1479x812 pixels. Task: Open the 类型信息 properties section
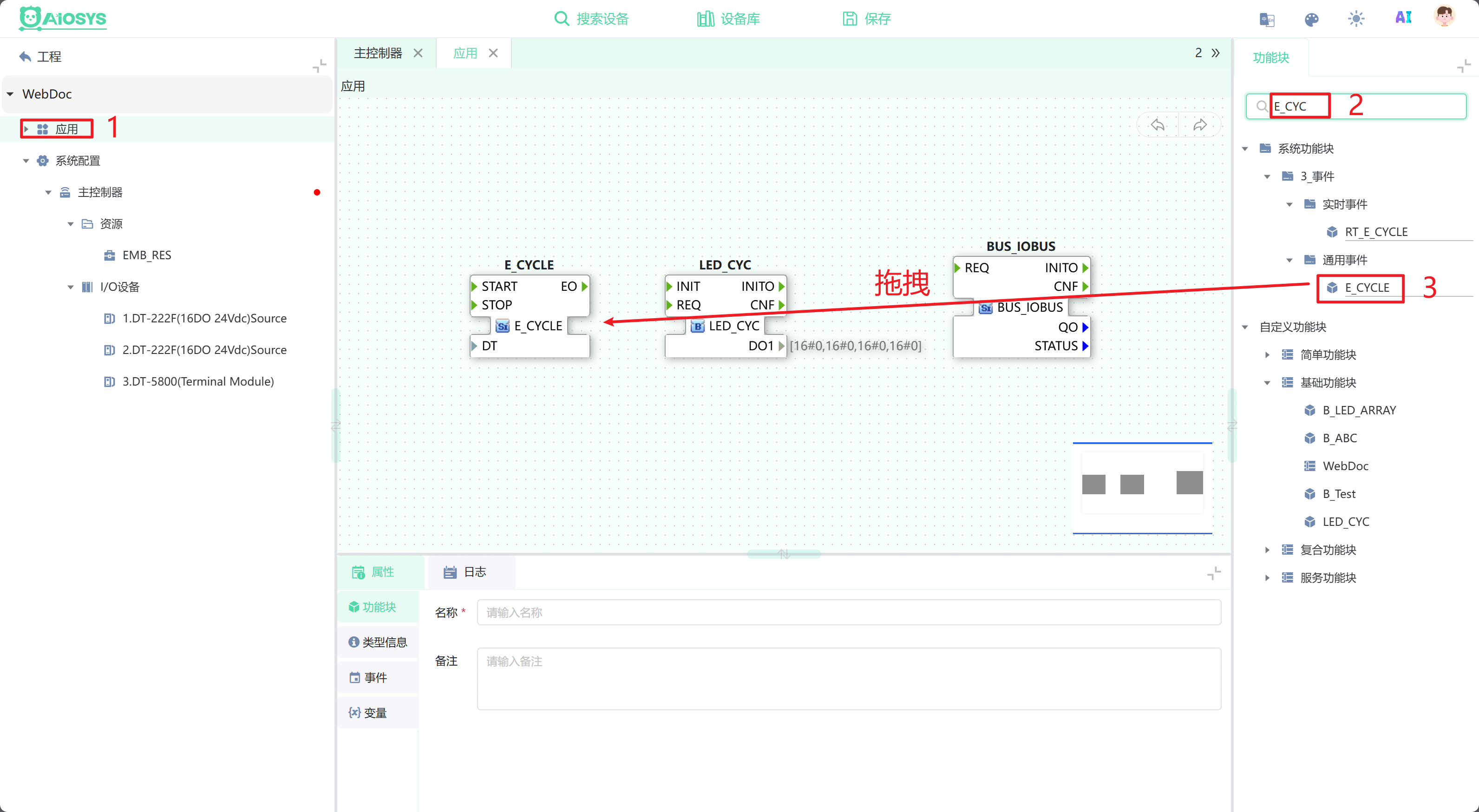[378, 642]
